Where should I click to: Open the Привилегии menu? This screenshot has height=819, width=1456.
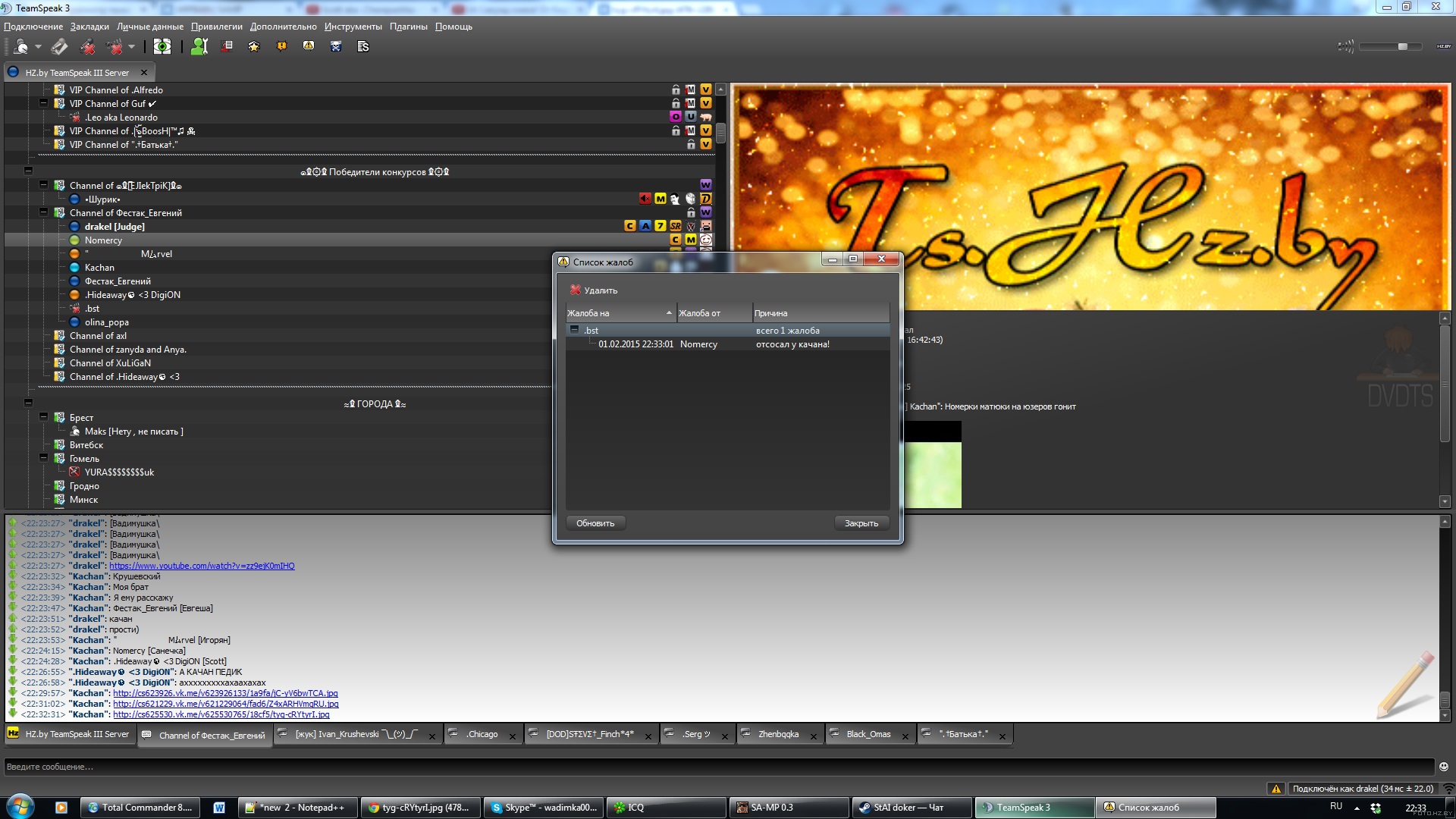click(217, 27)
